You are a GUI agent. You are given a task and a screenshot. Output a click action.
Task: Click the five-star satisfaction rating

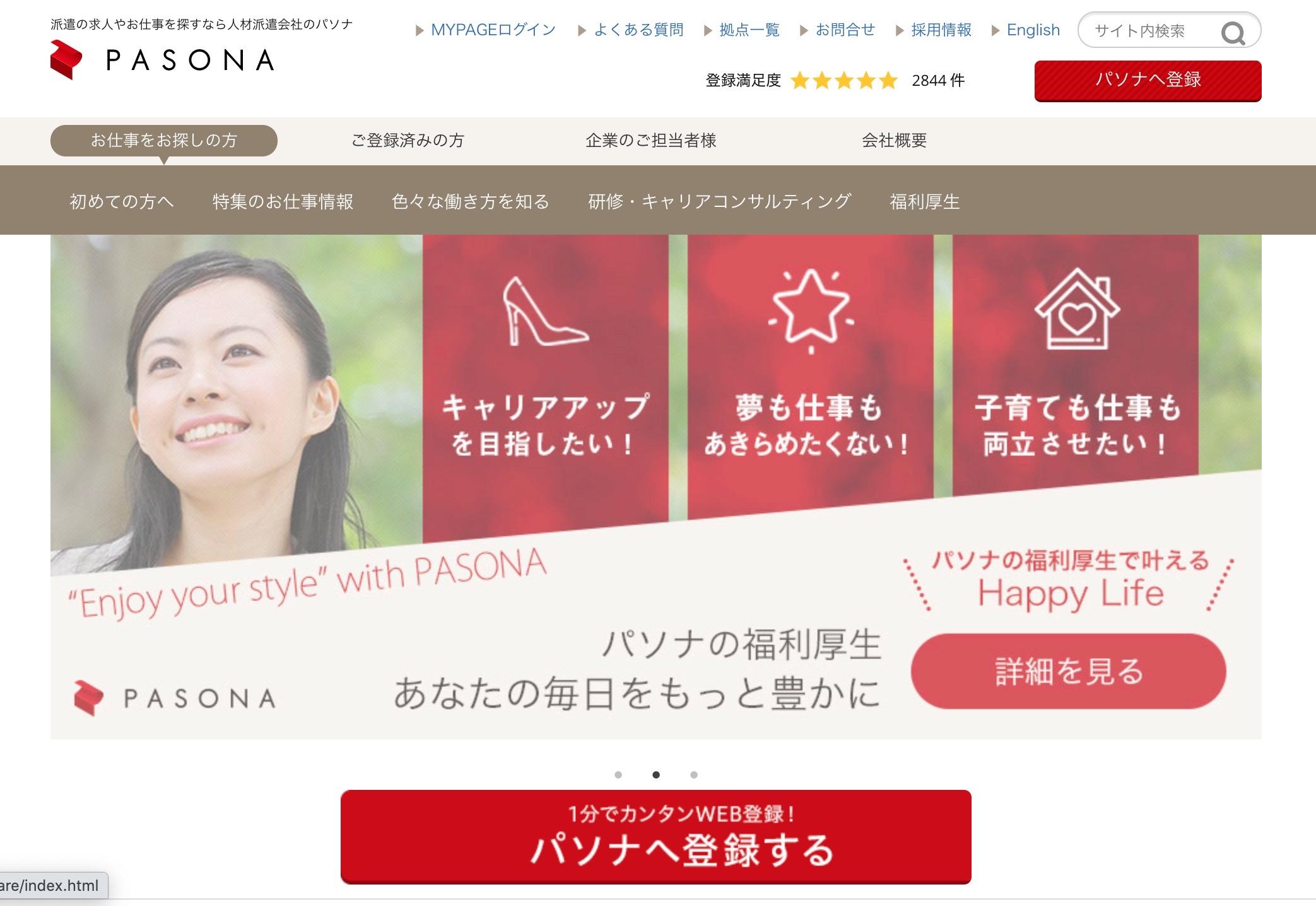tap(843, 81)
